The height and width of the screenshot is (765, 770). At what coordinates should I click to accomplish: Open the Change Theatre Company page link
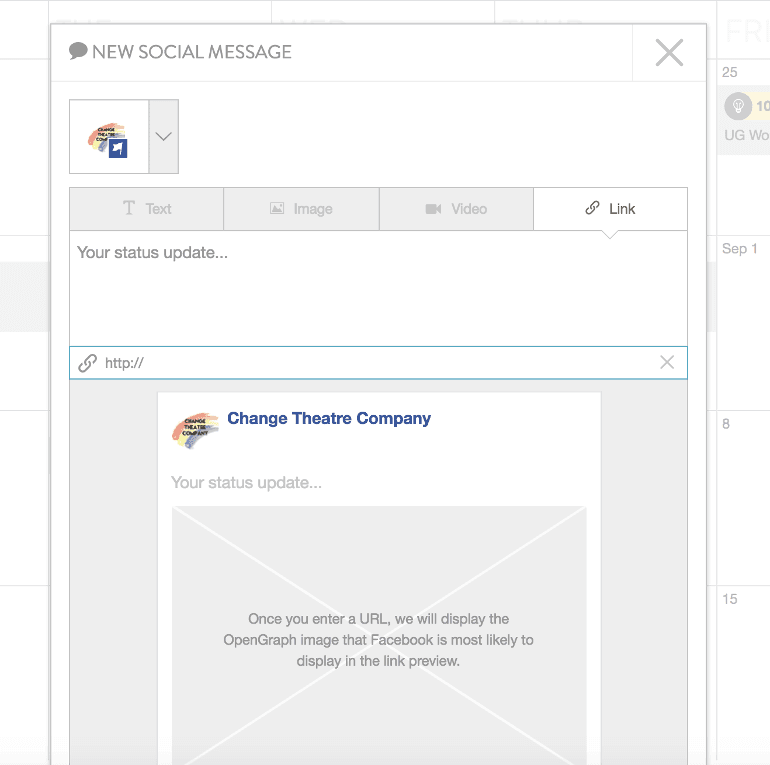point(329,419)
